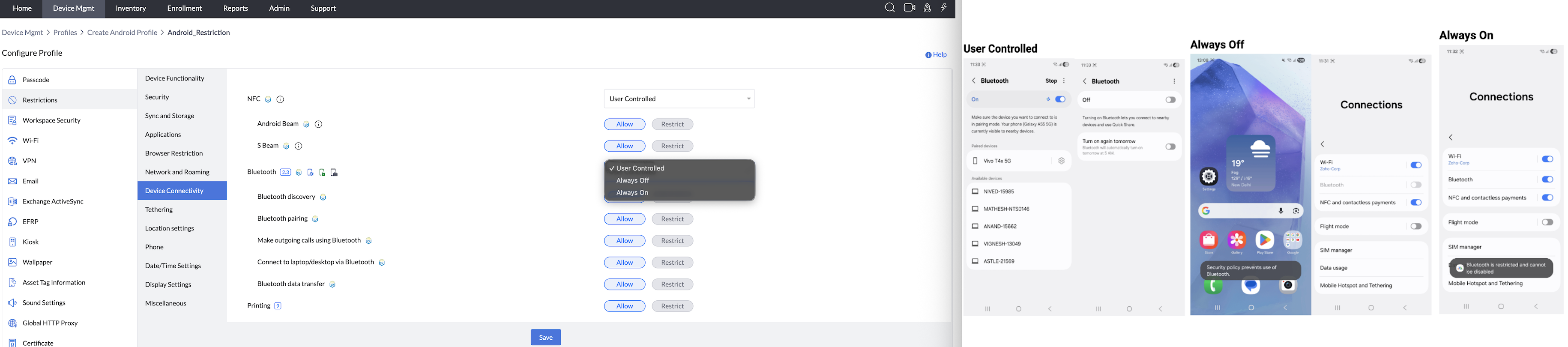Tap the Play Store app icon on the phone
The image size is (1568, 347).
coord(1264,240)
